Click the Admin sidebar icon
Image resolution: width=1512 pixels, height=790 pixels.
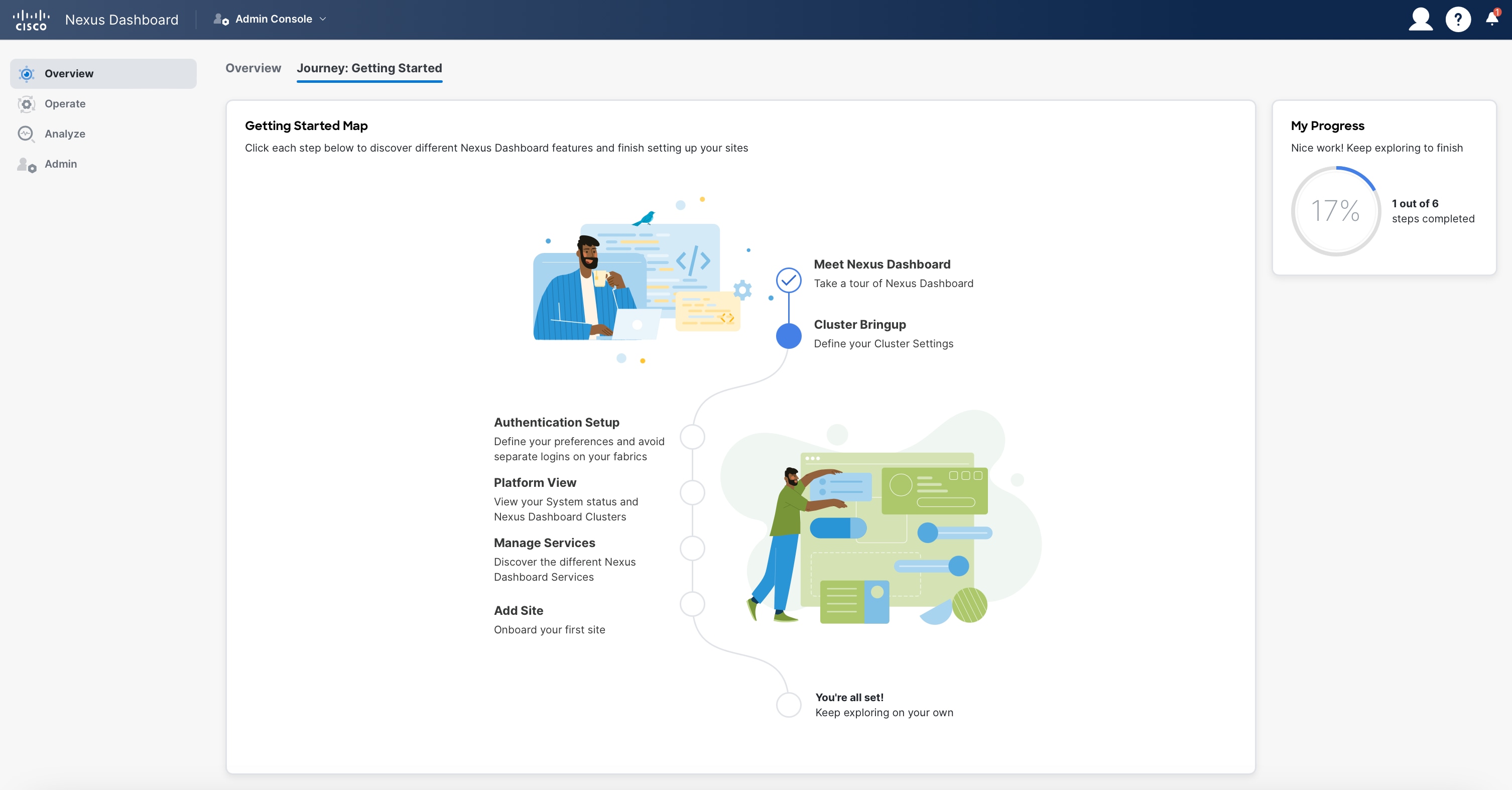[27, 164]
